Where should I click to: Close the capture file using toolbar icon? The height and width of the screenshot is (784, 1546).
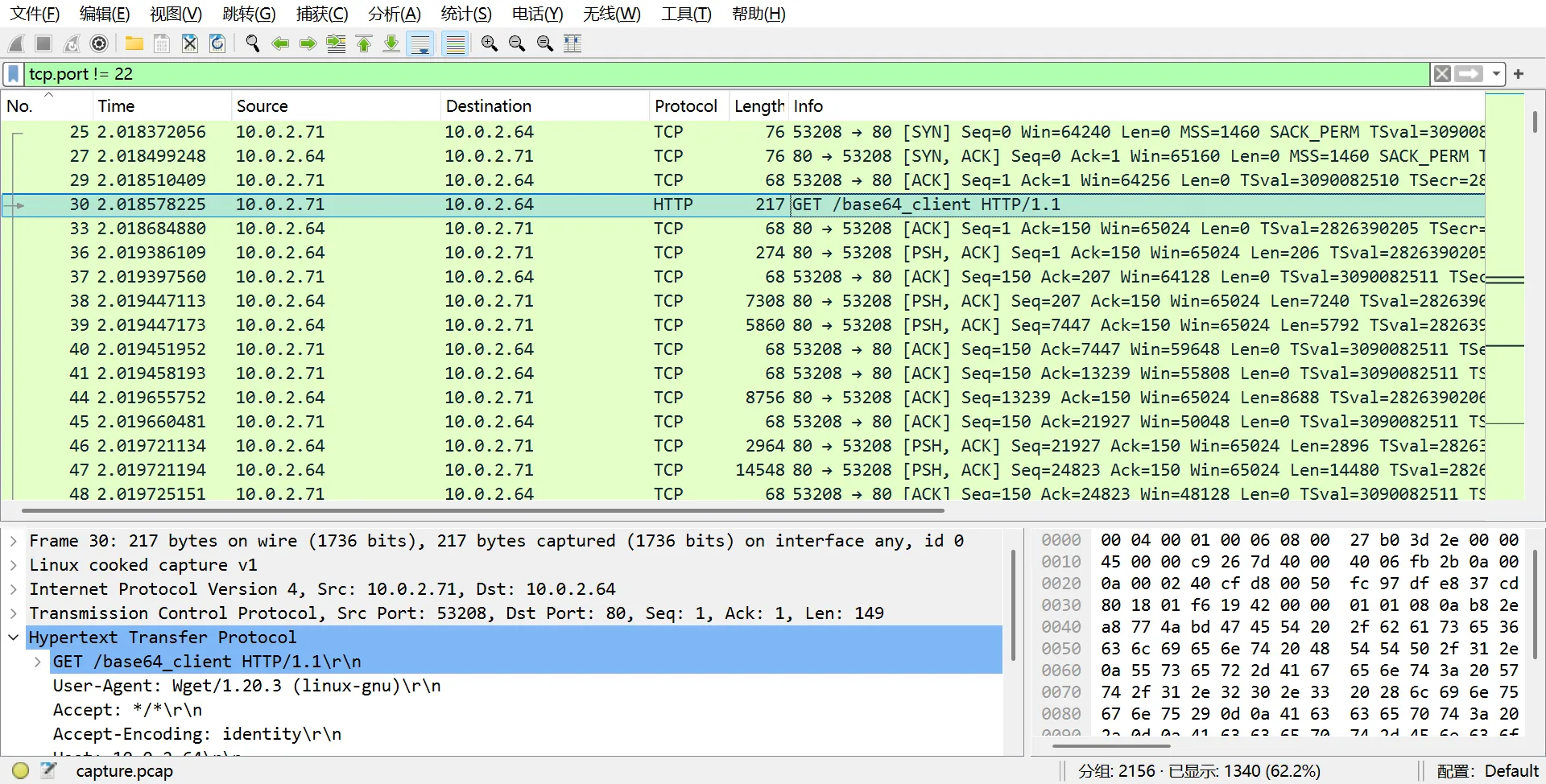tap(189, 43)
